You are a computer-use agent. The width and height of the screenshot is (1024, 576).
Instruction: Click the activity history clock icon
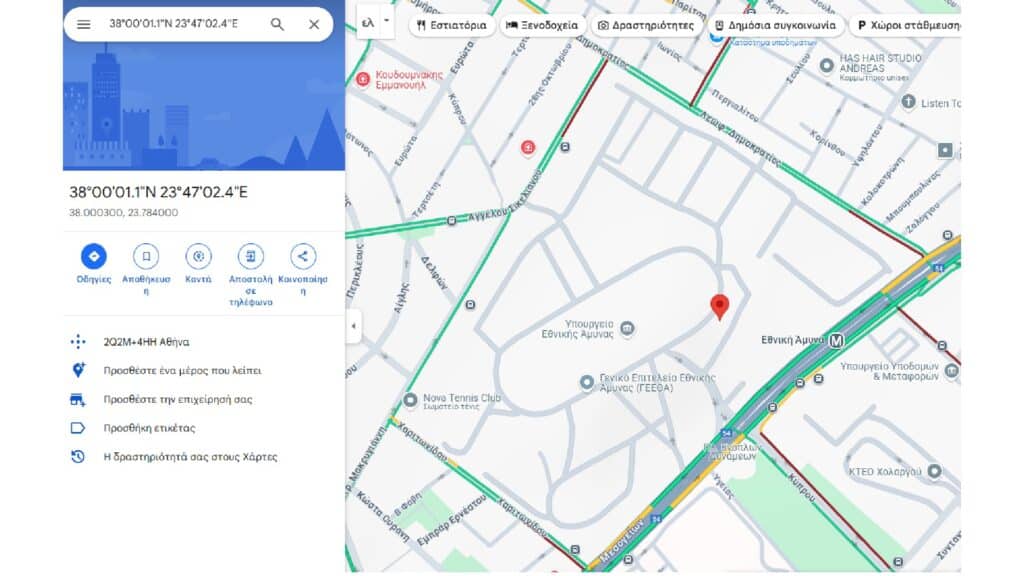click(x=78, y=456)
